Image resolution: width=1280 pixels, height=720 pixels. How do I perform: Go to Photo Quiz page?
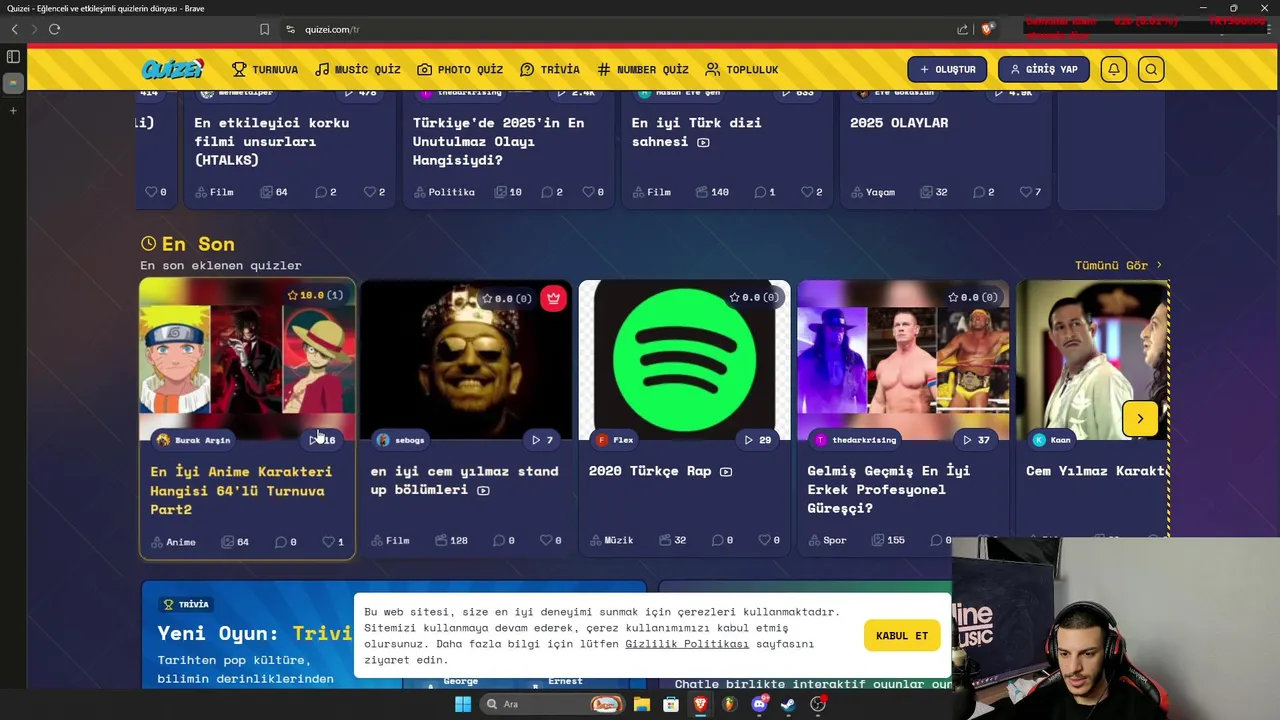(460, 70)
